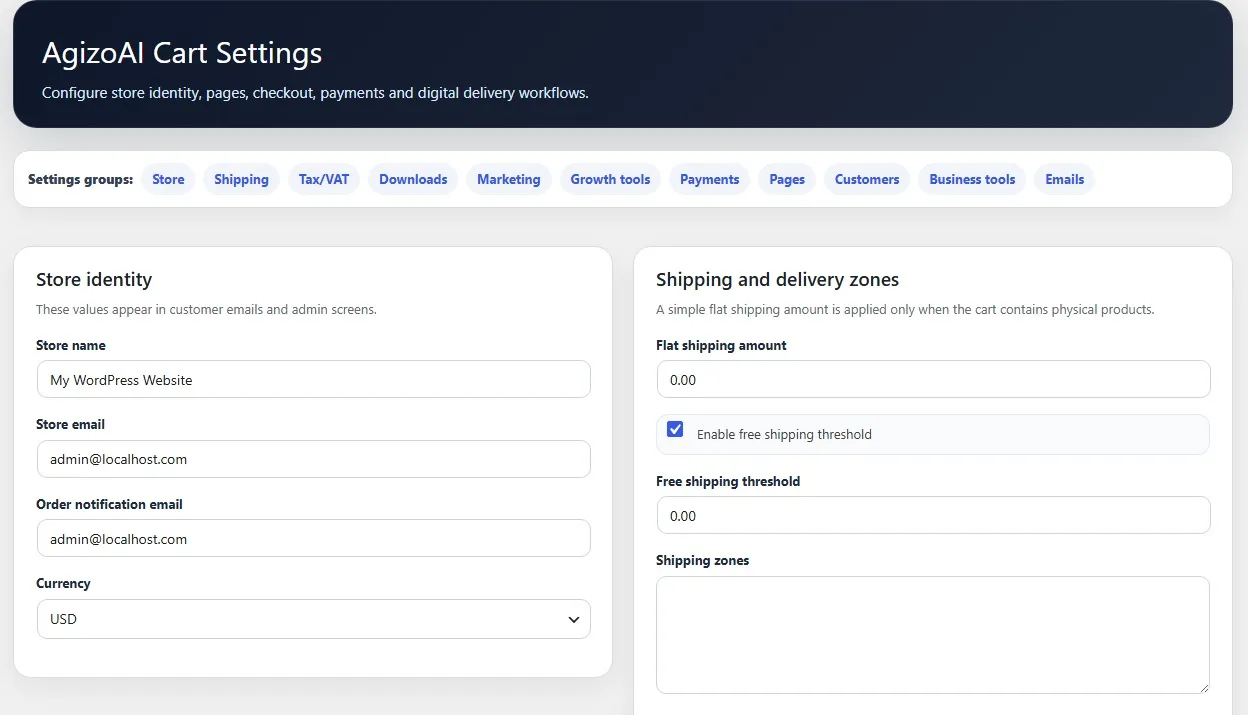Jump to the Shipping settings group
This screenshot has height=715, width=1248.
(241, 179)
